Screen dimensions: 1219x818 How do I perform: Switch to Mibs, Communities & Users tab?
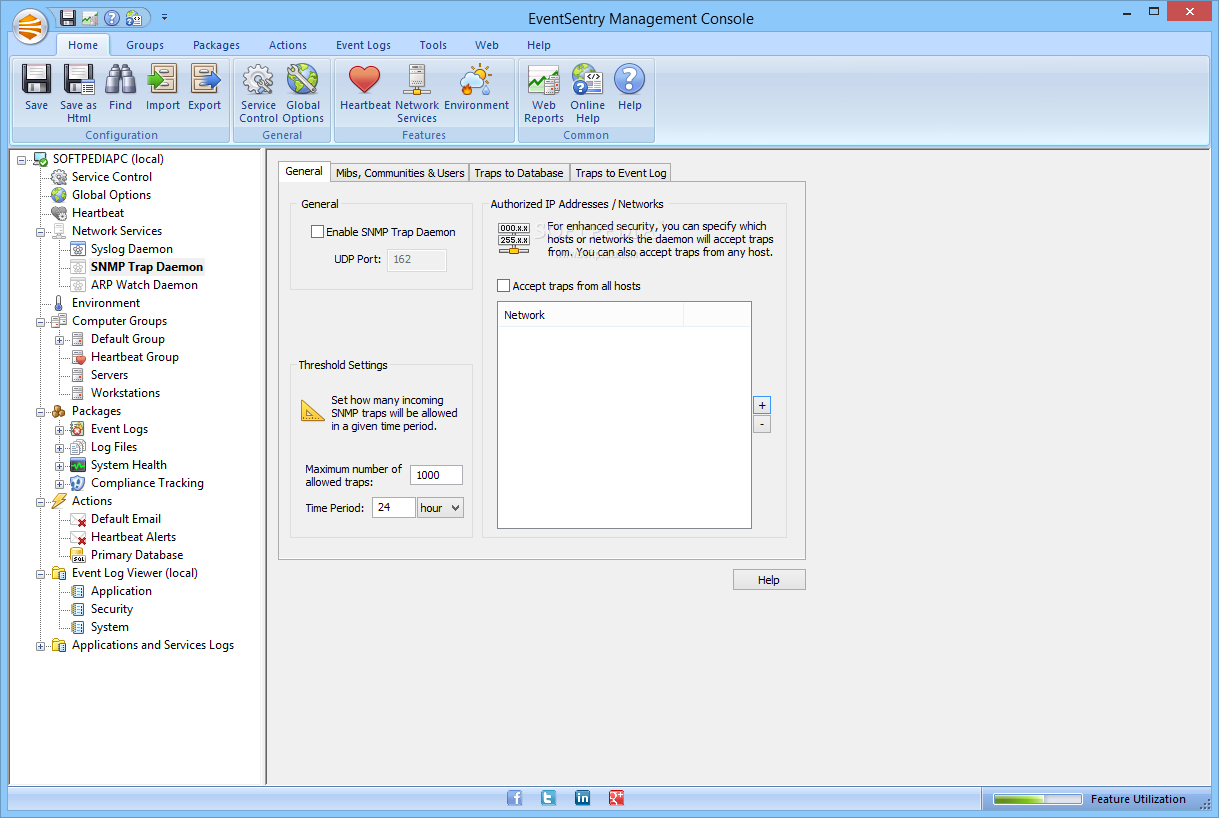tap(400, 173)
